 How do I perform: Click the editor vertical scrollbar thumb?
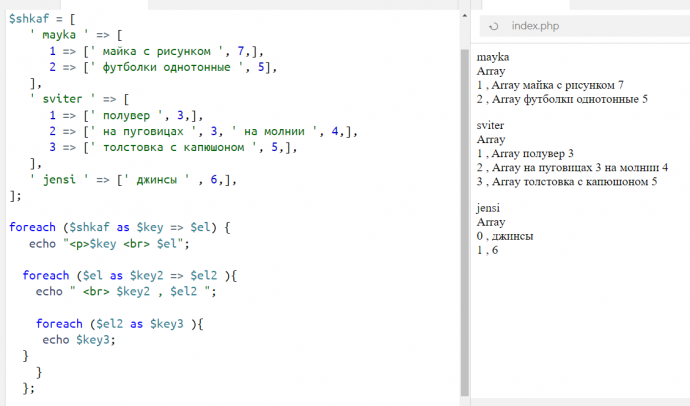click(x=465, y=222)
